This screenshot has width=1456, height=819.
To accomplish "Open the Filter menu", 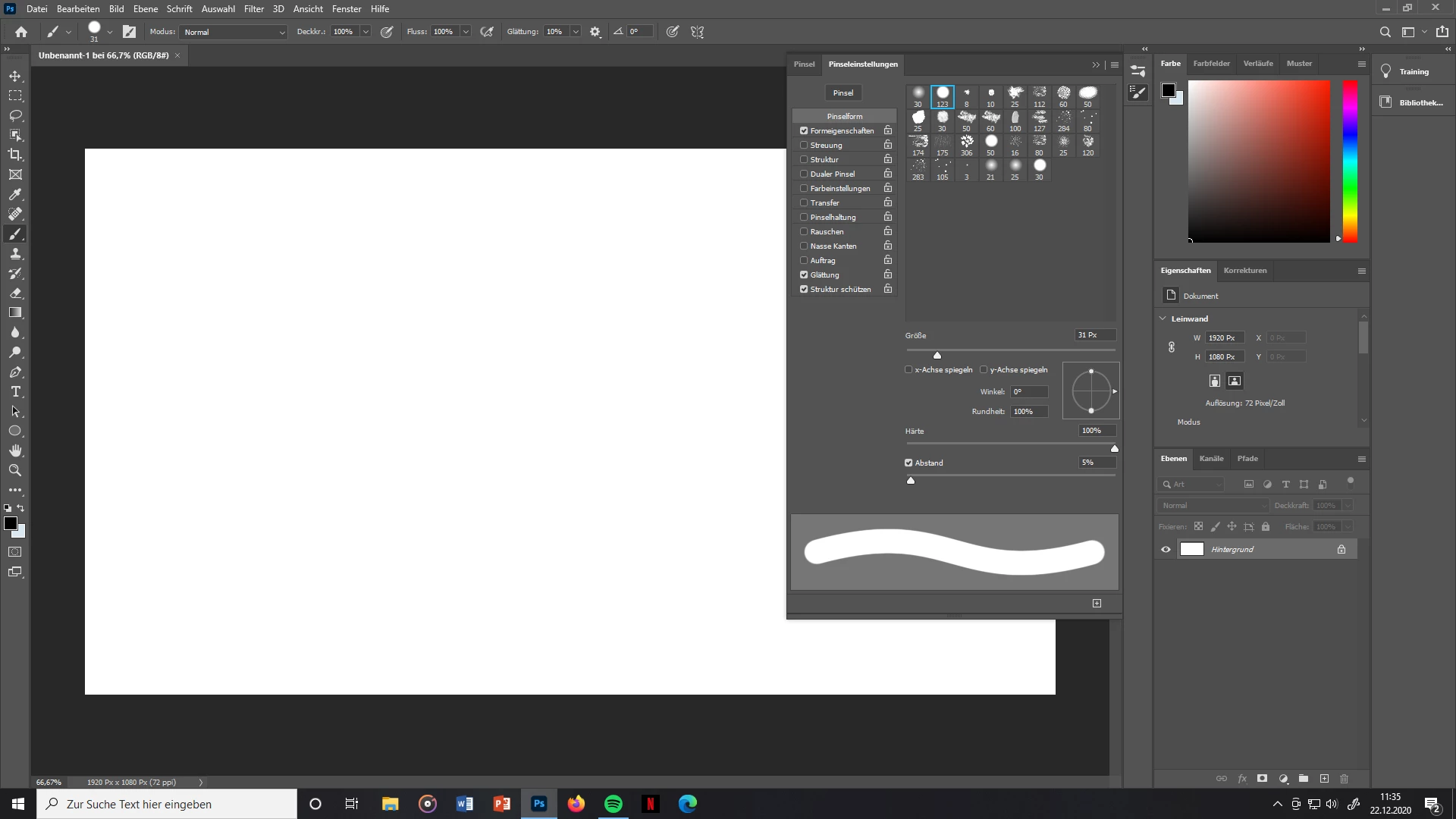I will tap(253, 9).
